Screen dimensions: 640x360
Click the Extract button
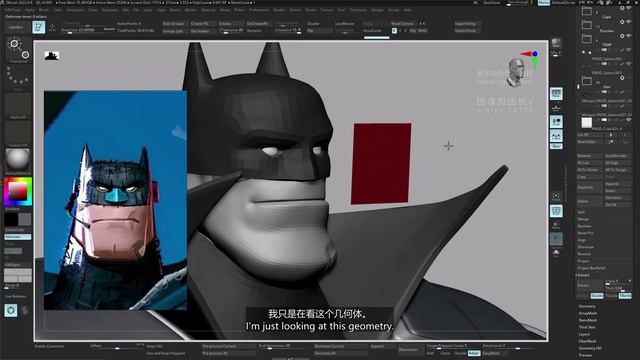(x=590, y=285)
